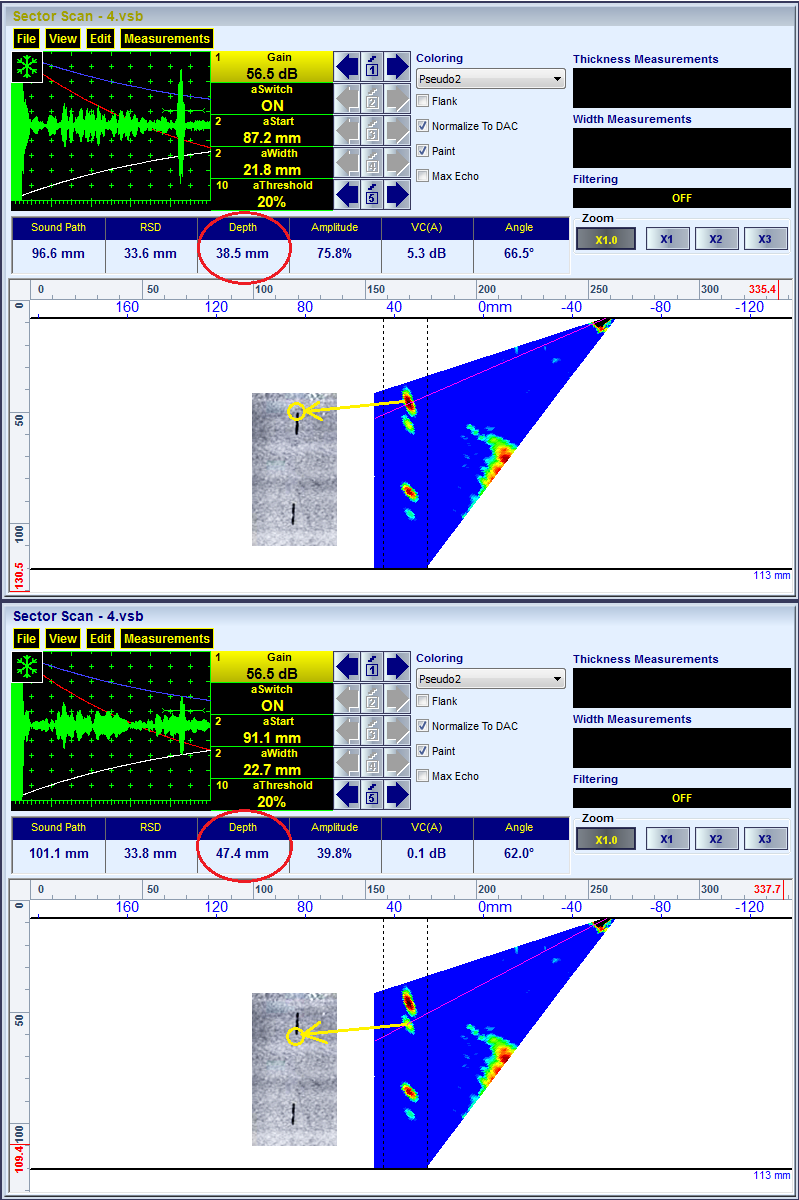Select X1.0 zoom button in upper window
Viewport: 799px width, 1200px height.
606,239
